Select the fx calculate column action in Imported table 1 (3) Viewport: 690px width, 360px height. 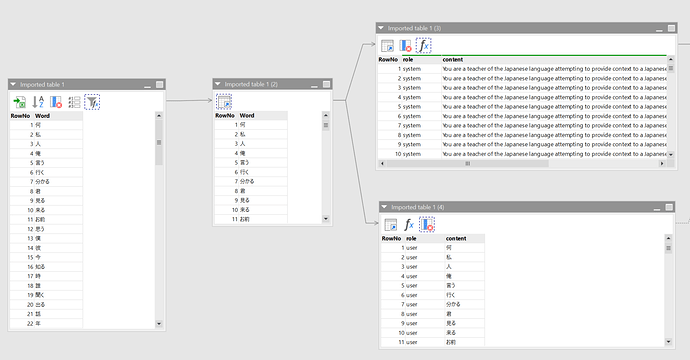coord(423,45)
